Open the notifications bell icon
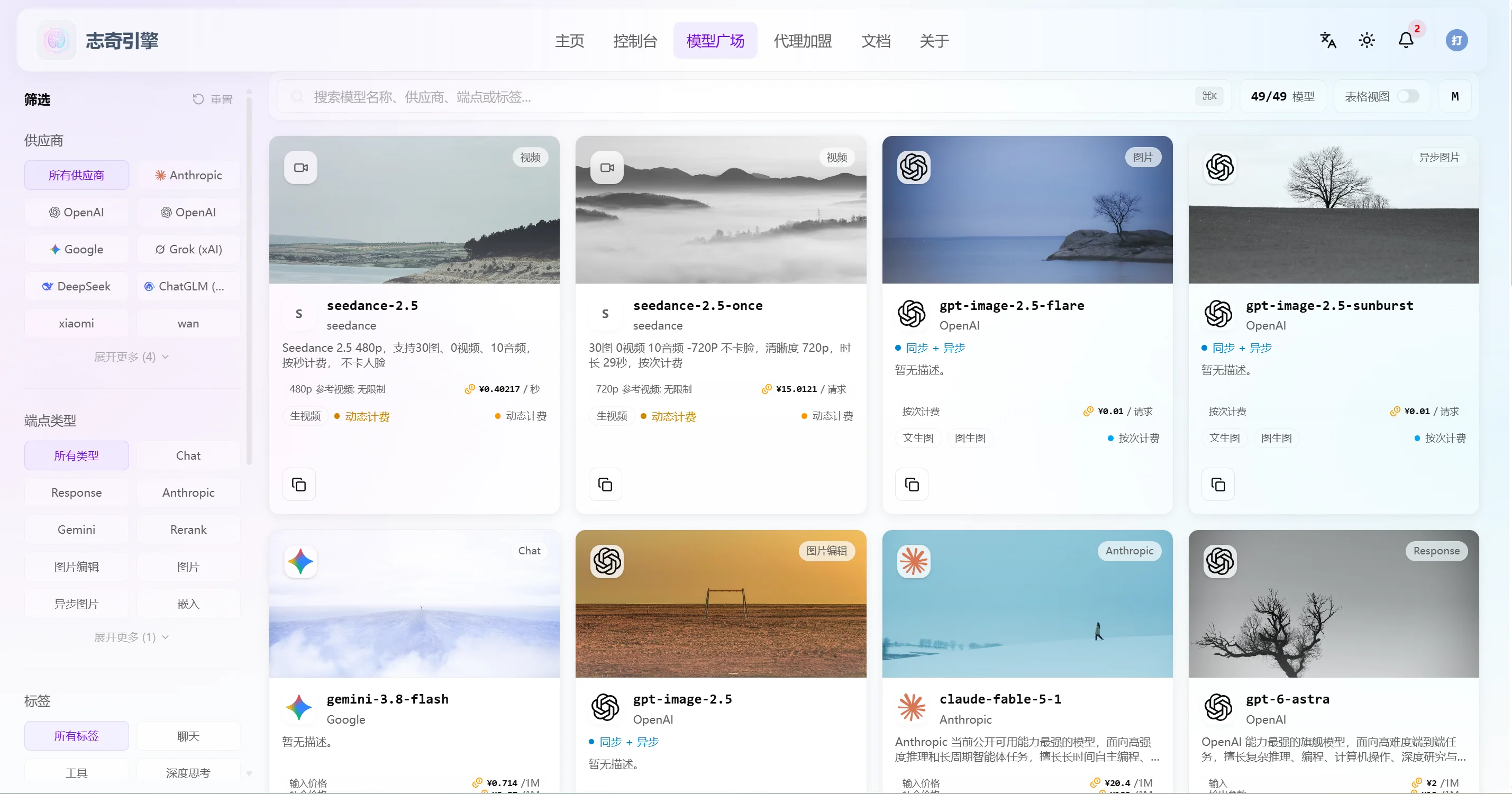Image resolution: width=1512 pixels, height=794 pixels. point(1406,41)
